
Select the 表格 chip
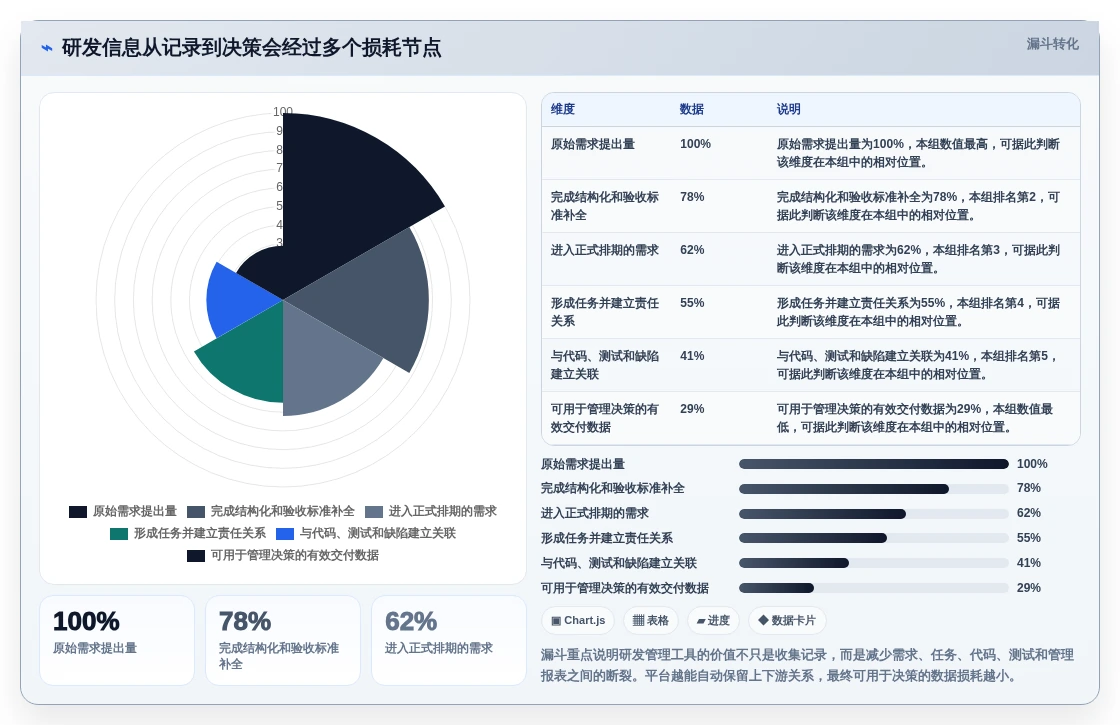[651, 620]
